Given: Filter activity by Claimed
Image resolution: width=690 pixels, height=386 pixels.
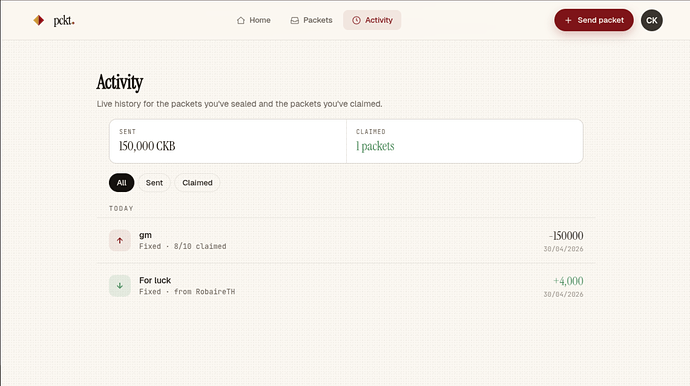Looking at the screenshot, I should coord(197,183).
